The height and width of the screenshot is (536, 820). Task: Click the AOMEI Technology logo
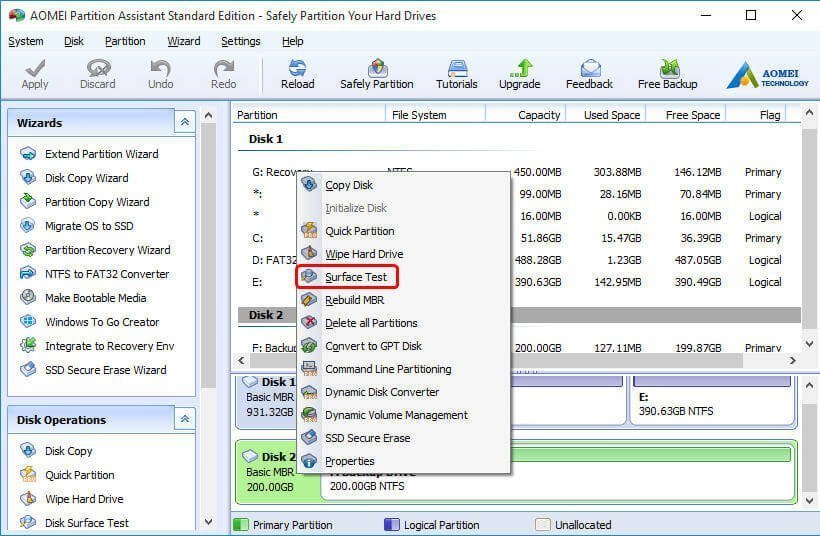[x=768, y=76]
